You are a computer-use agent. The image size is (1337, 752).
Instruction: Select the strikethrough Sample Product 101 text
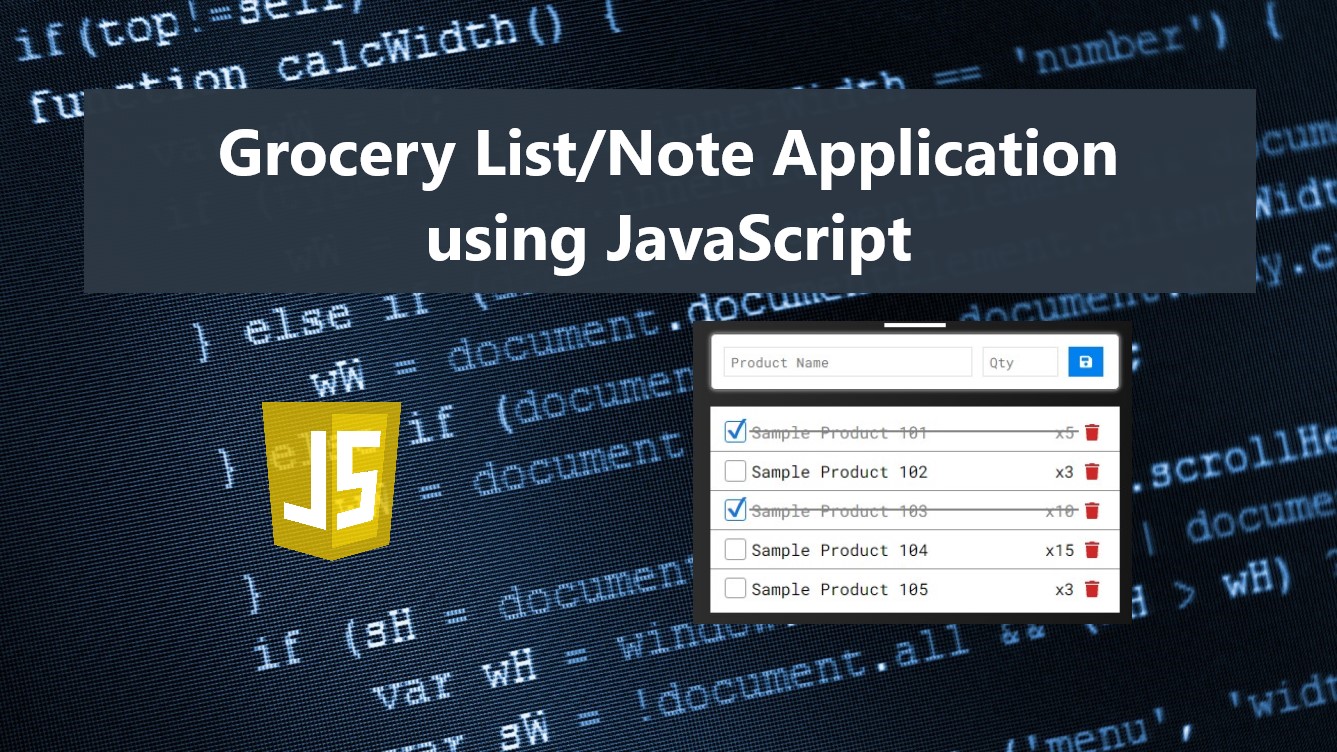pyautogui.click(x=838, y=432)
